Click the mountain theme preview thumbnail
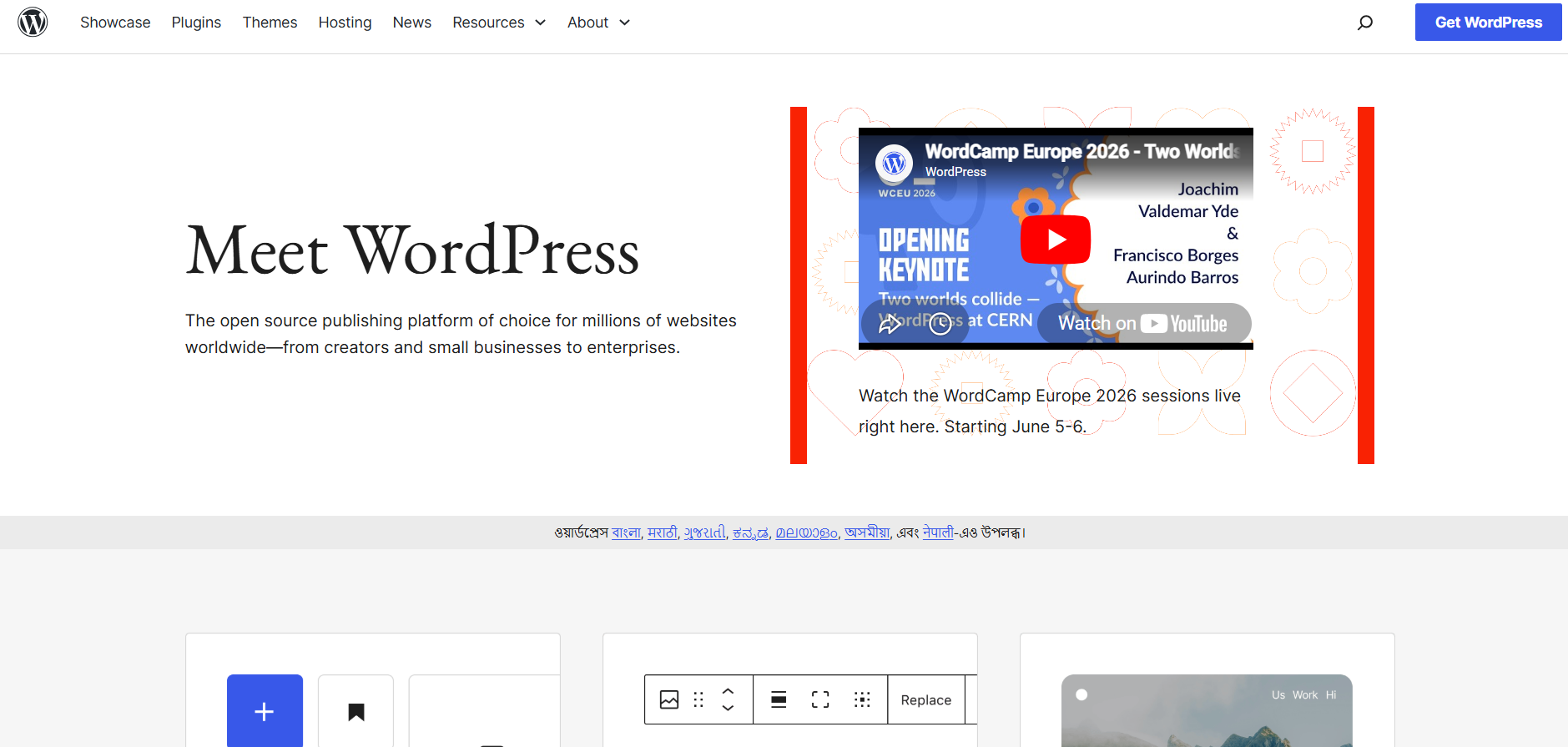Screen dimensions: 1568x747 (1207, 710)
